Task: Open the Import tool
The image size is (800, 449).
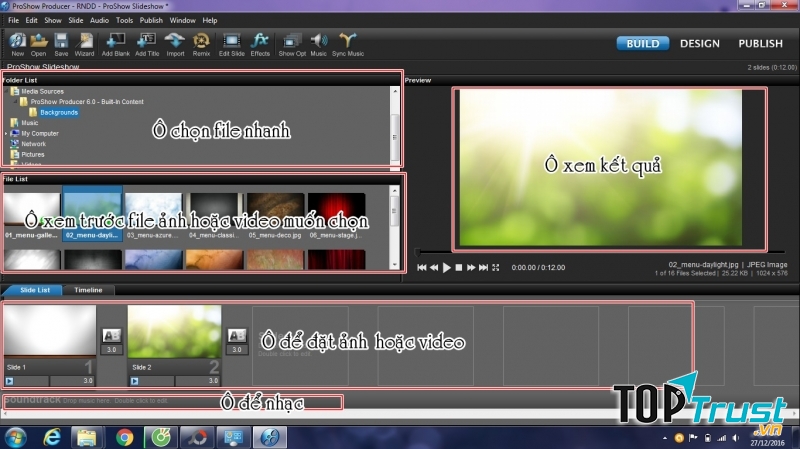Action: tap(175, 41)
